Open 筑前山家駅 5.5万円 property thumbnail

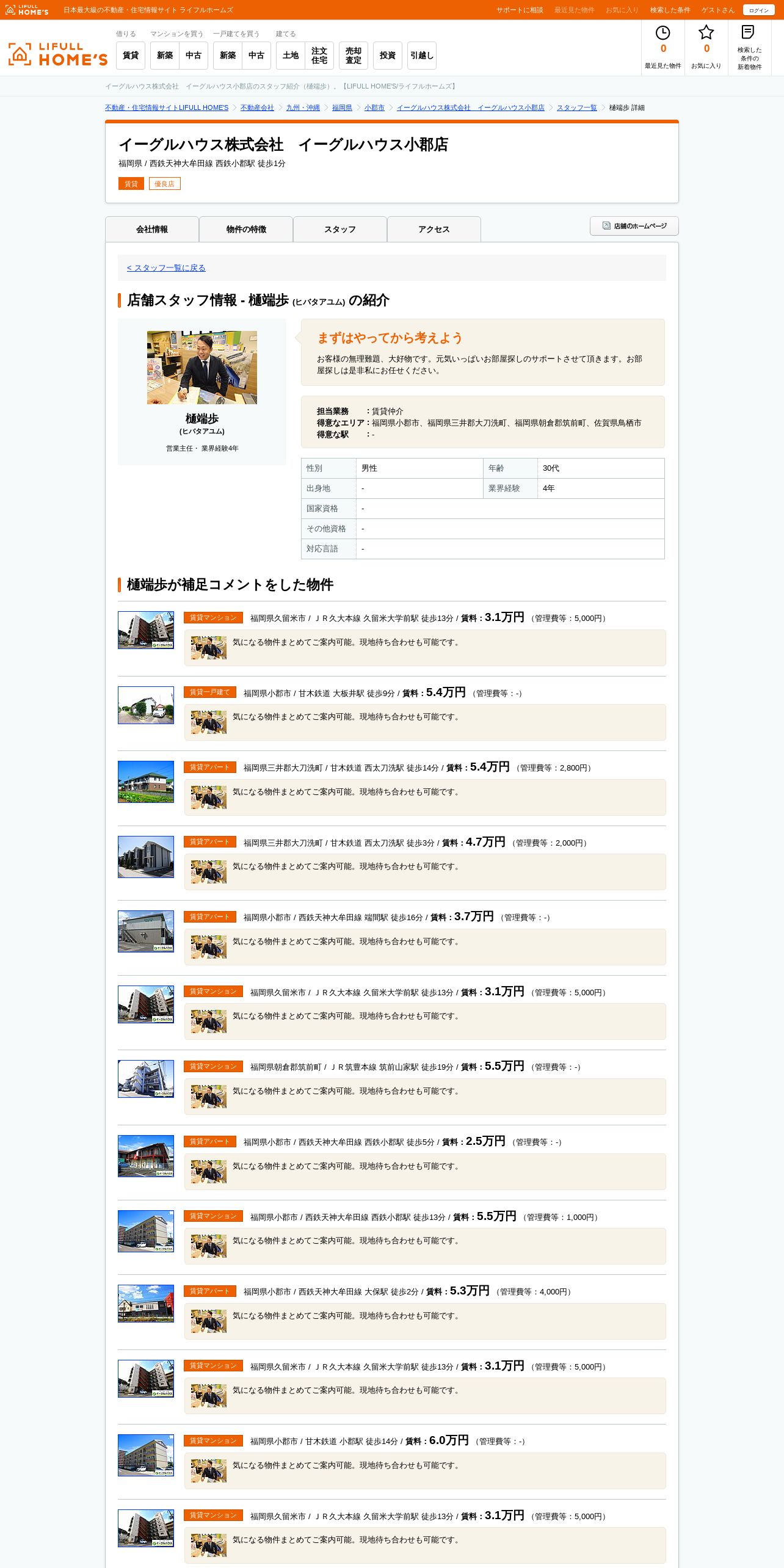146,1079
